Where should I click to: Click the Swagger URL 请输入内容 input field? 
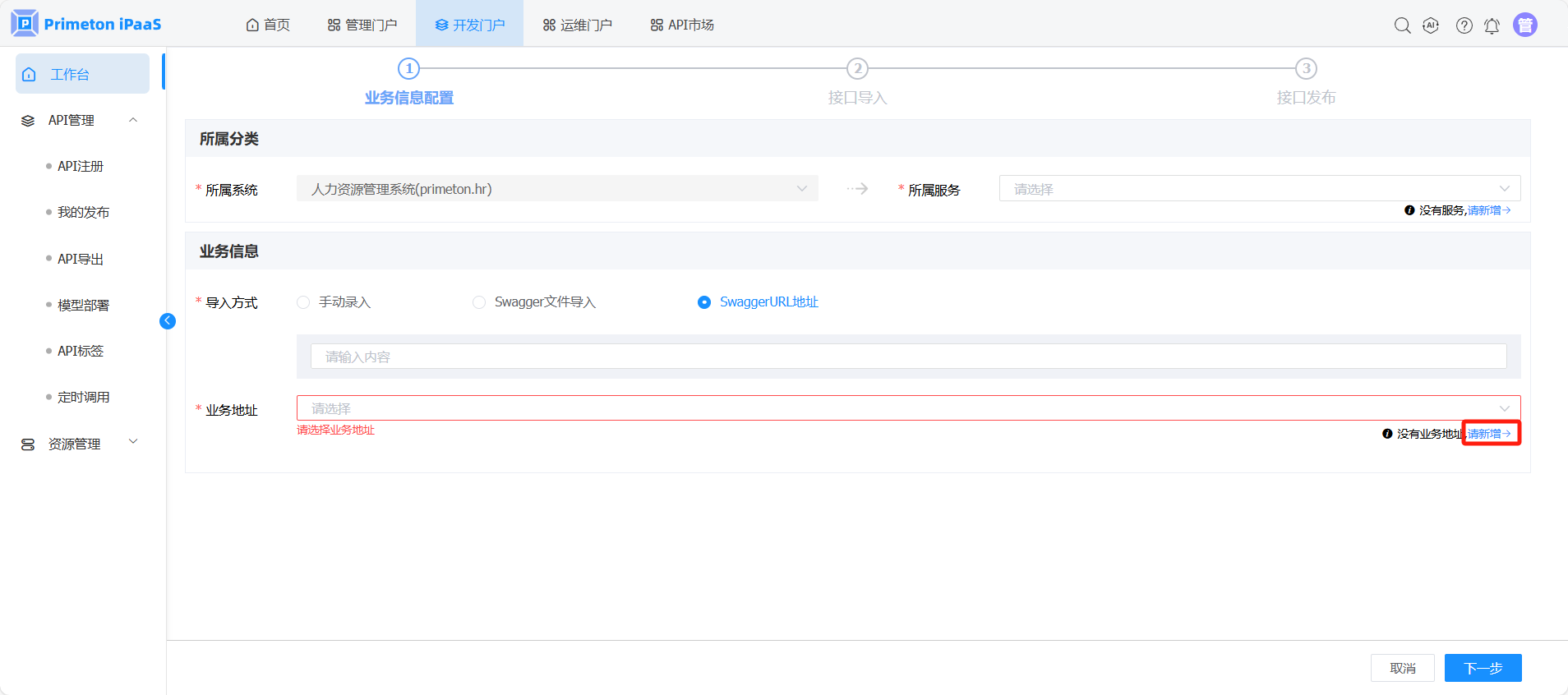908,357
